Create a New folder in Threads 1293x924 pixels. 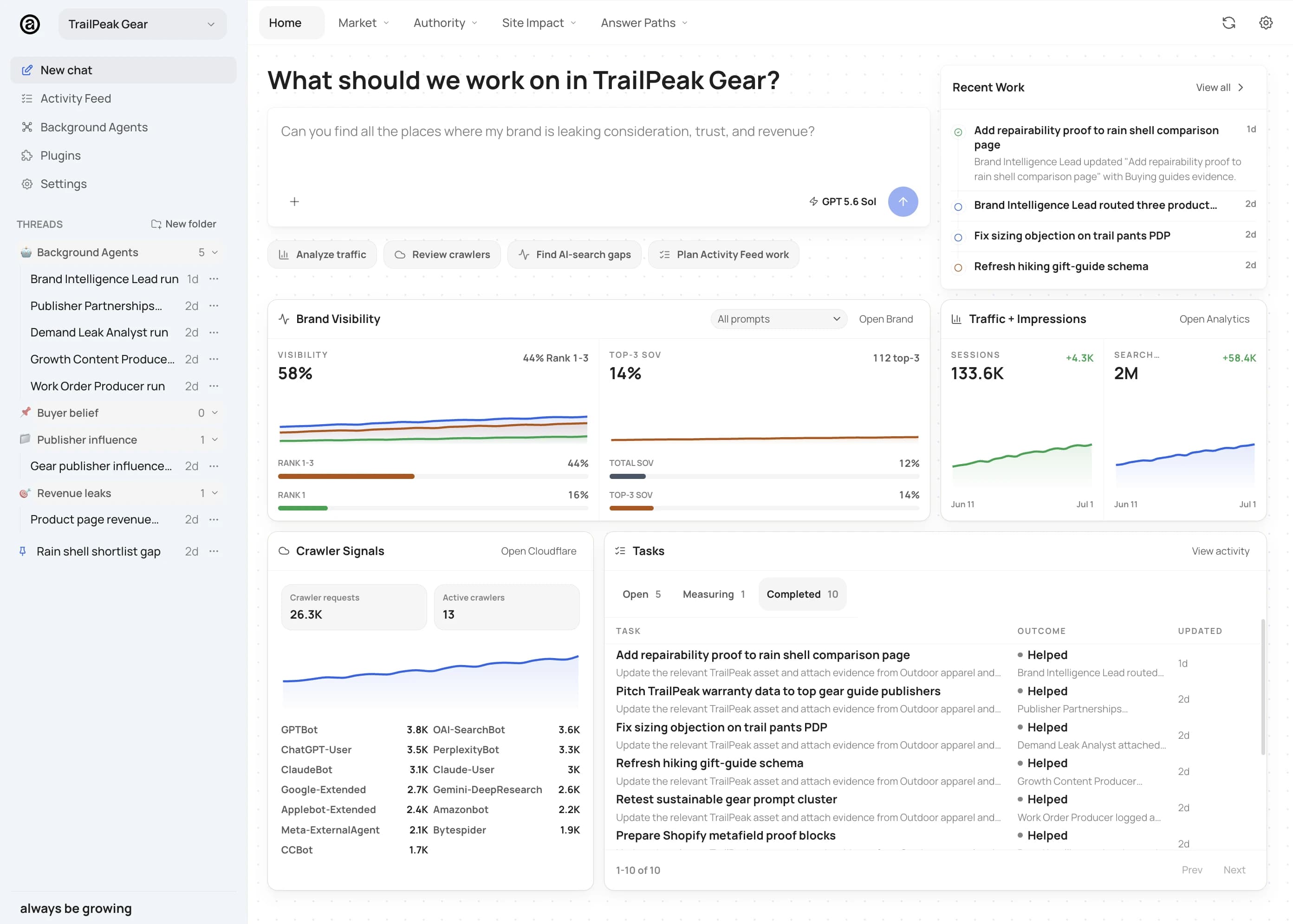(x=183, y=224)
